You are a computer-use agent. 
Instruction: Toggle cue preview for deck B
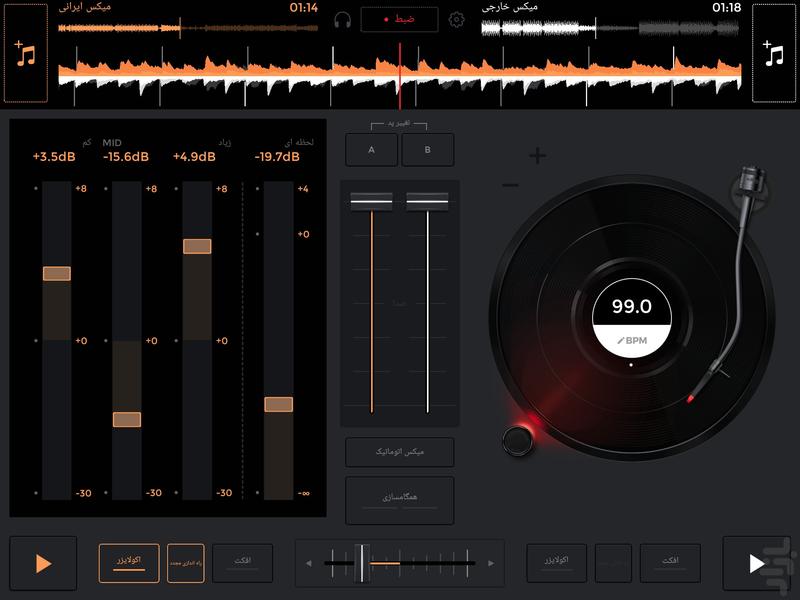pyautogui.click(x=428, y=150)
